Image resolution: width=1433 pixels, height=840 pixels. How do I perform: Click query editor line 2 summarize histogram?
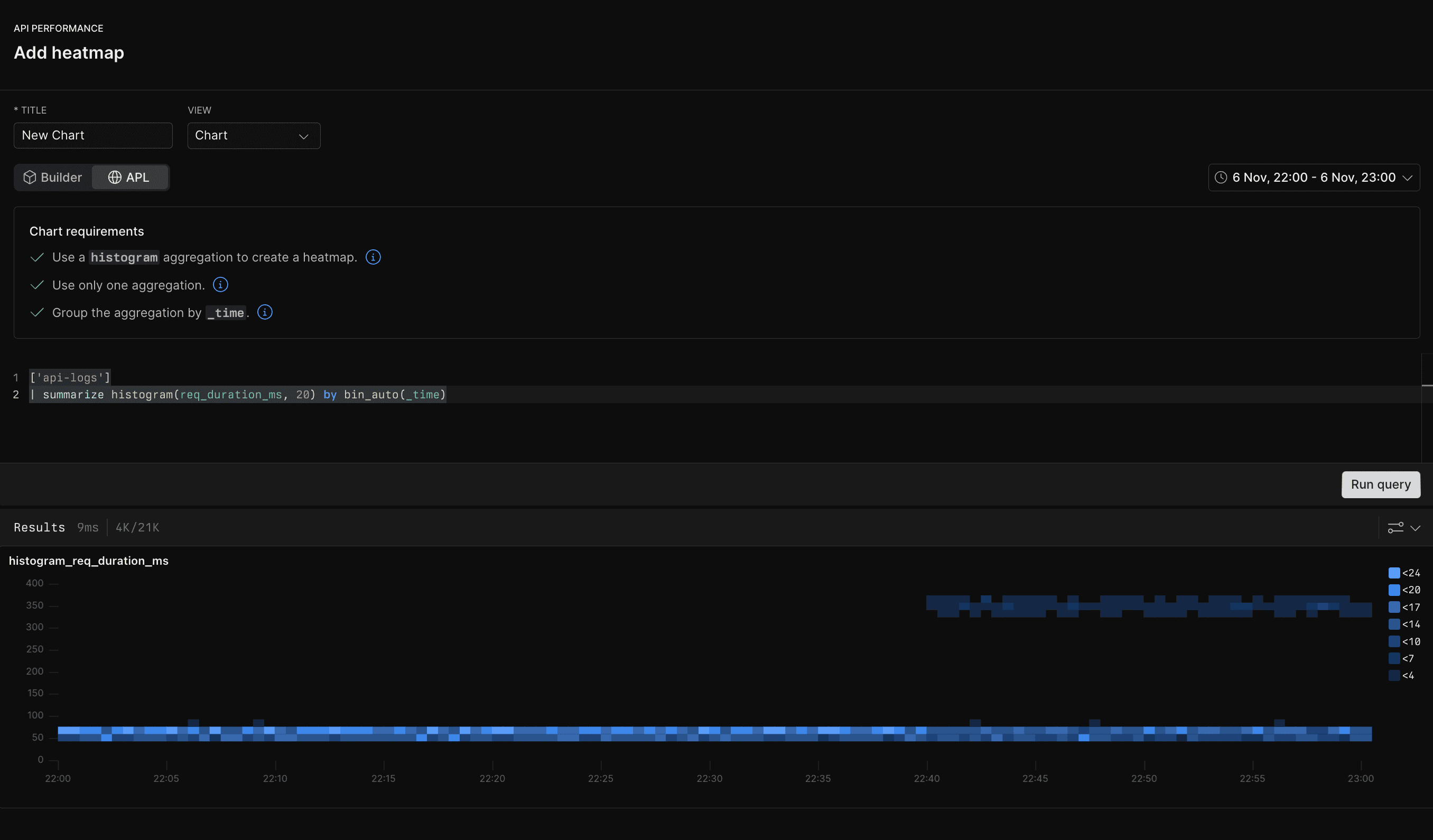[x=238, y=395]
